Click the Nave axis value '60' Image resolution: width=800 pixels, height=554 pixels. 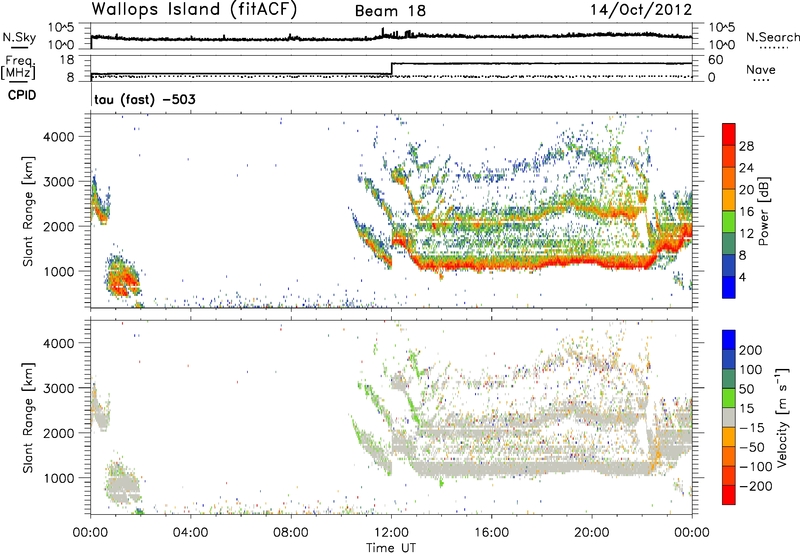click(716, 60)
